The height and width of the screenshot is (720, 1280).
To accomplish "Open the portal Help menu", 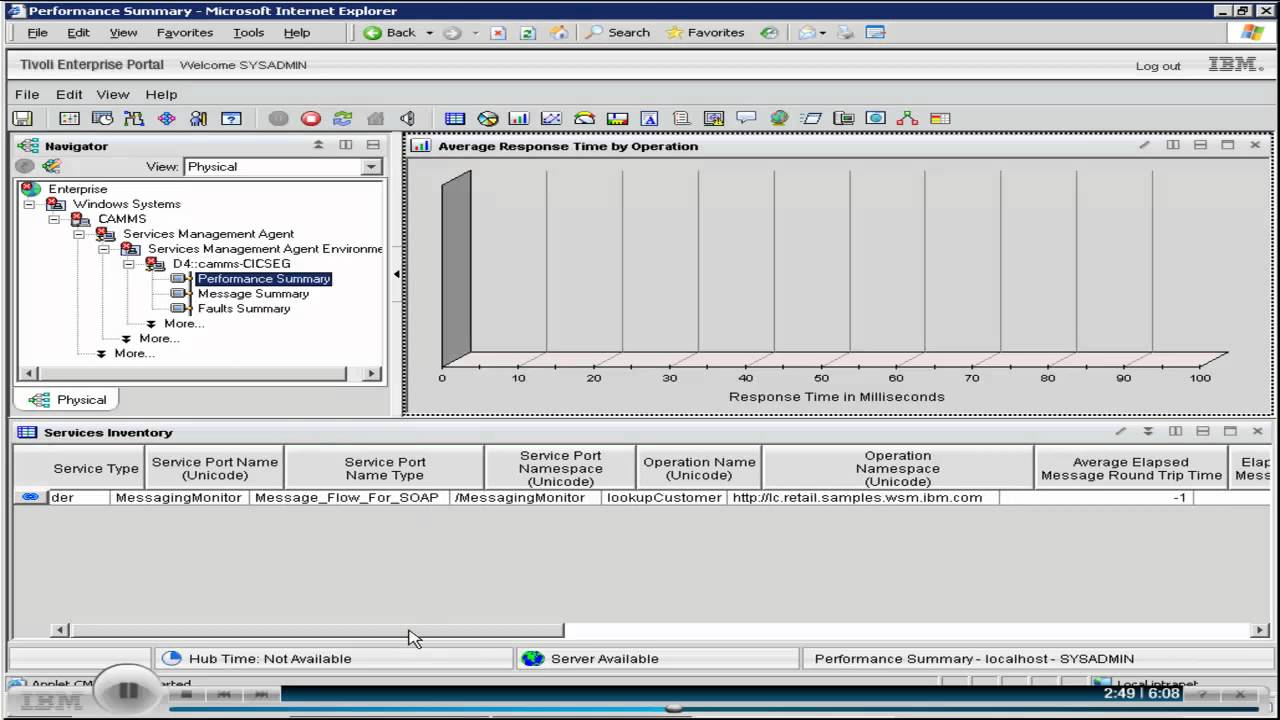I will pos(161,94).
